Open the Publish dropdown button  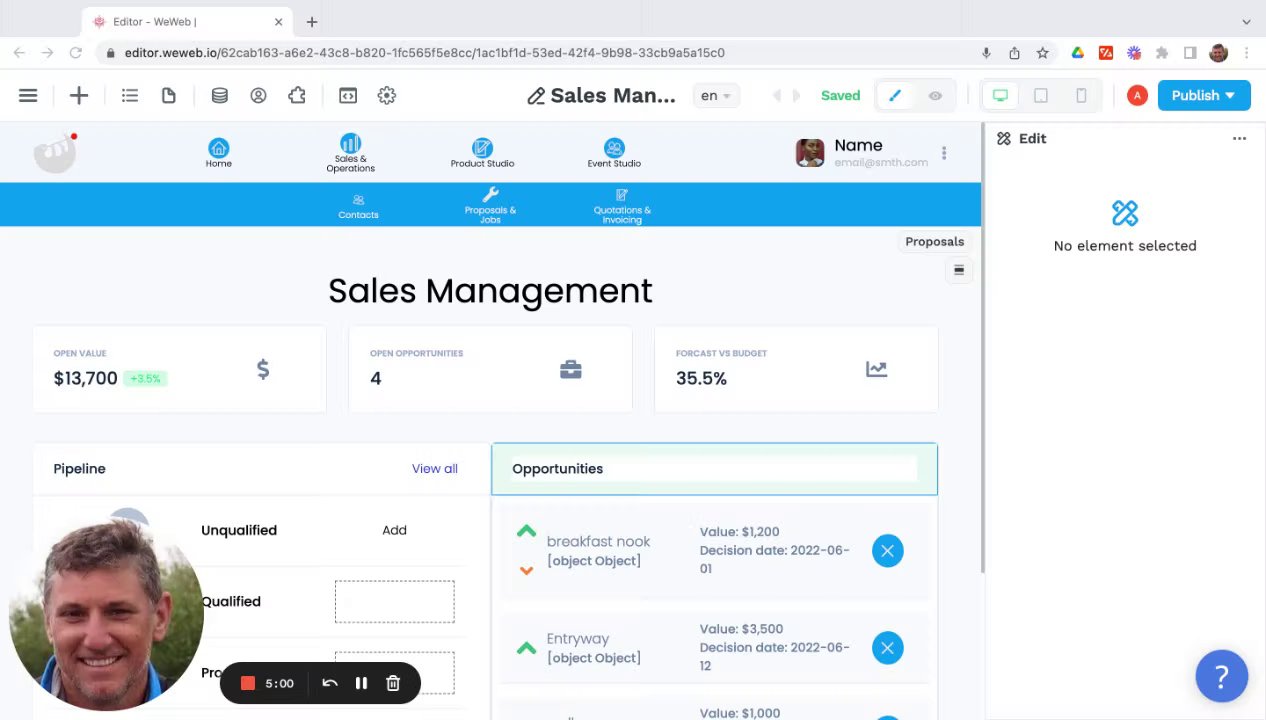pos(1204,96)
